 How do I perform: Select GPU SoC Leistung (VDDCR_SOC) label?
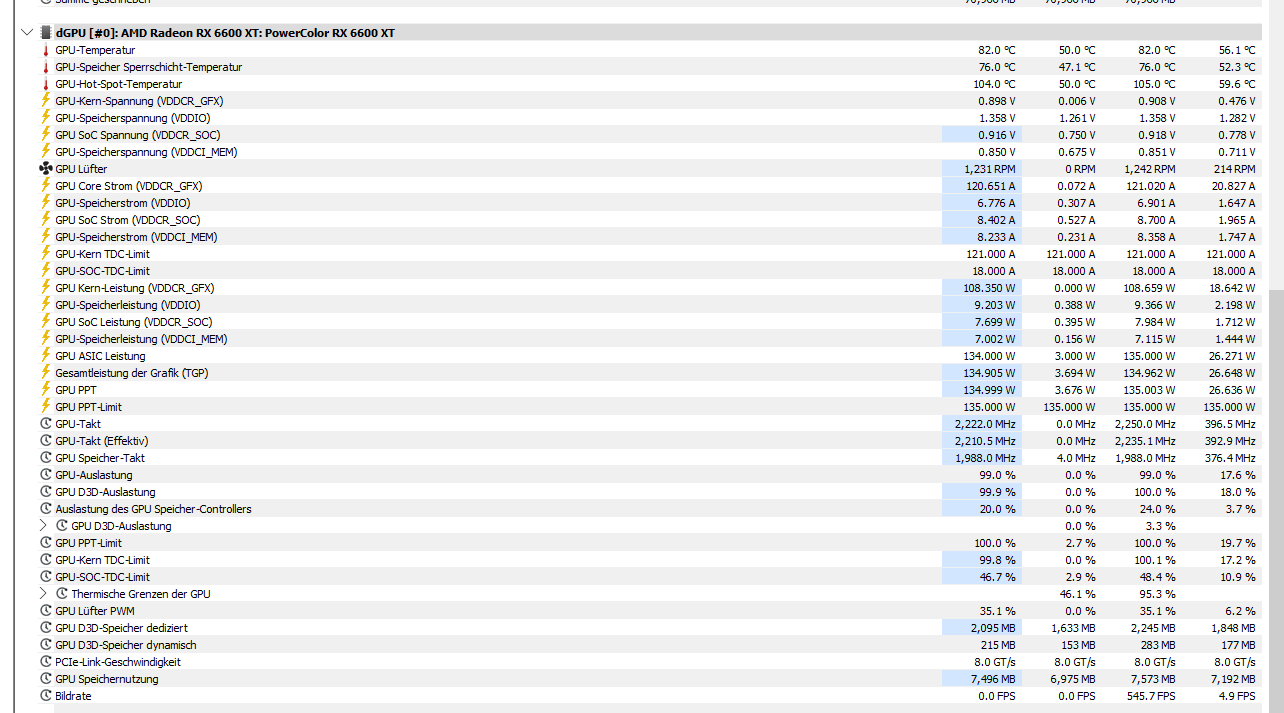coord(133,322)
